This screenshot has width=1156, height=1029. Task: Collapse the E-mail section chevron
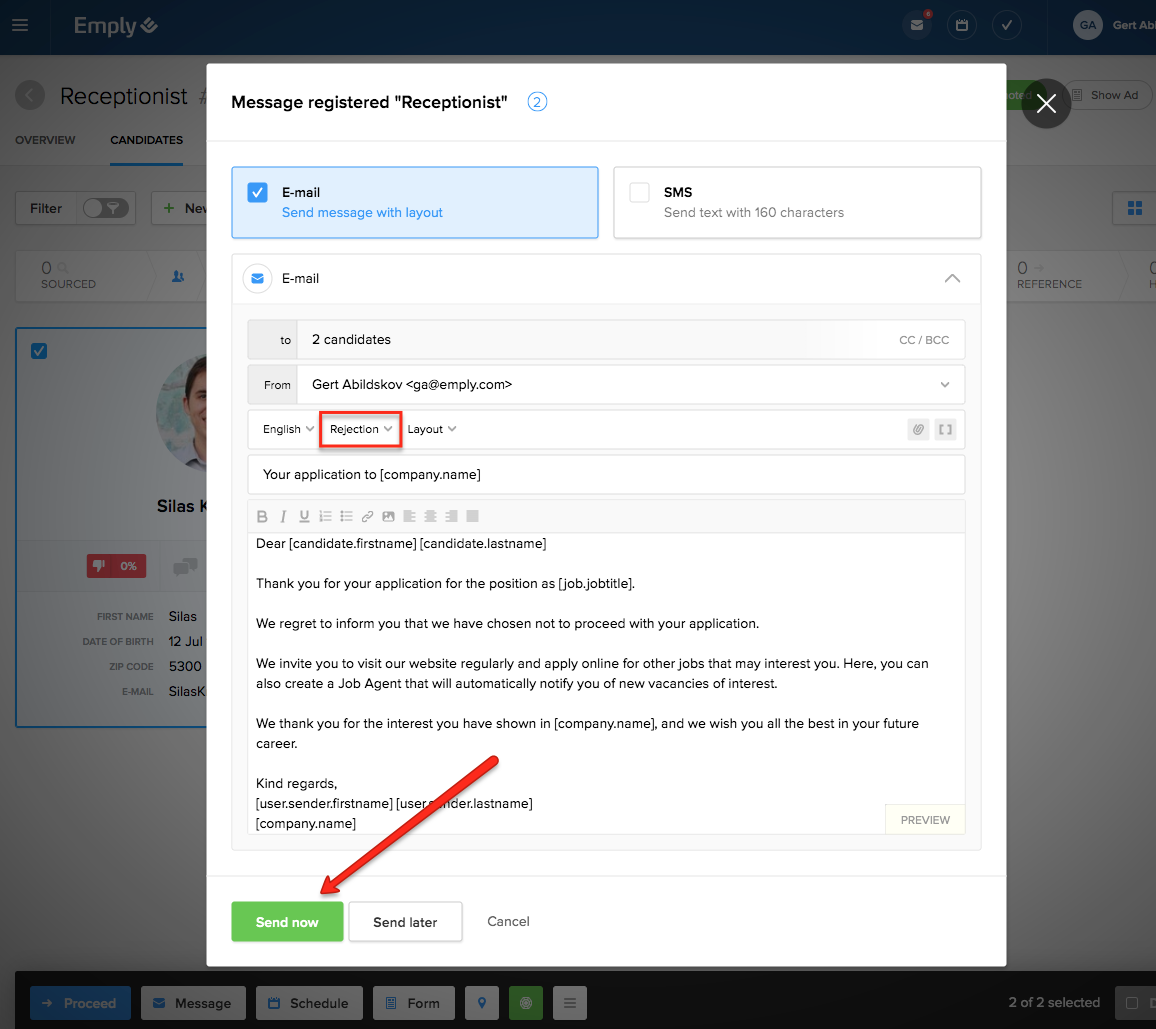(952, 279)
